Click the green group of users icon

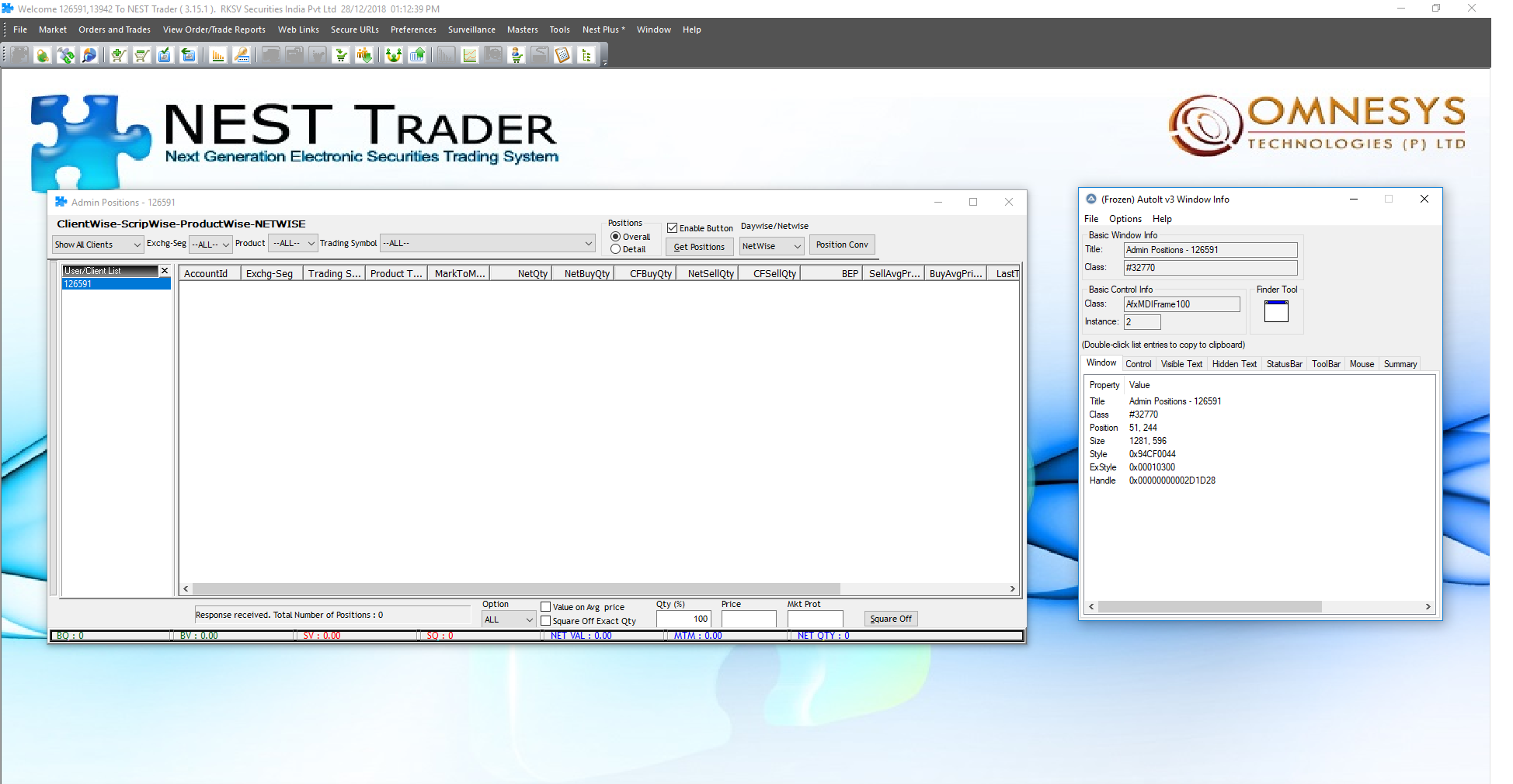coord(394,55)
